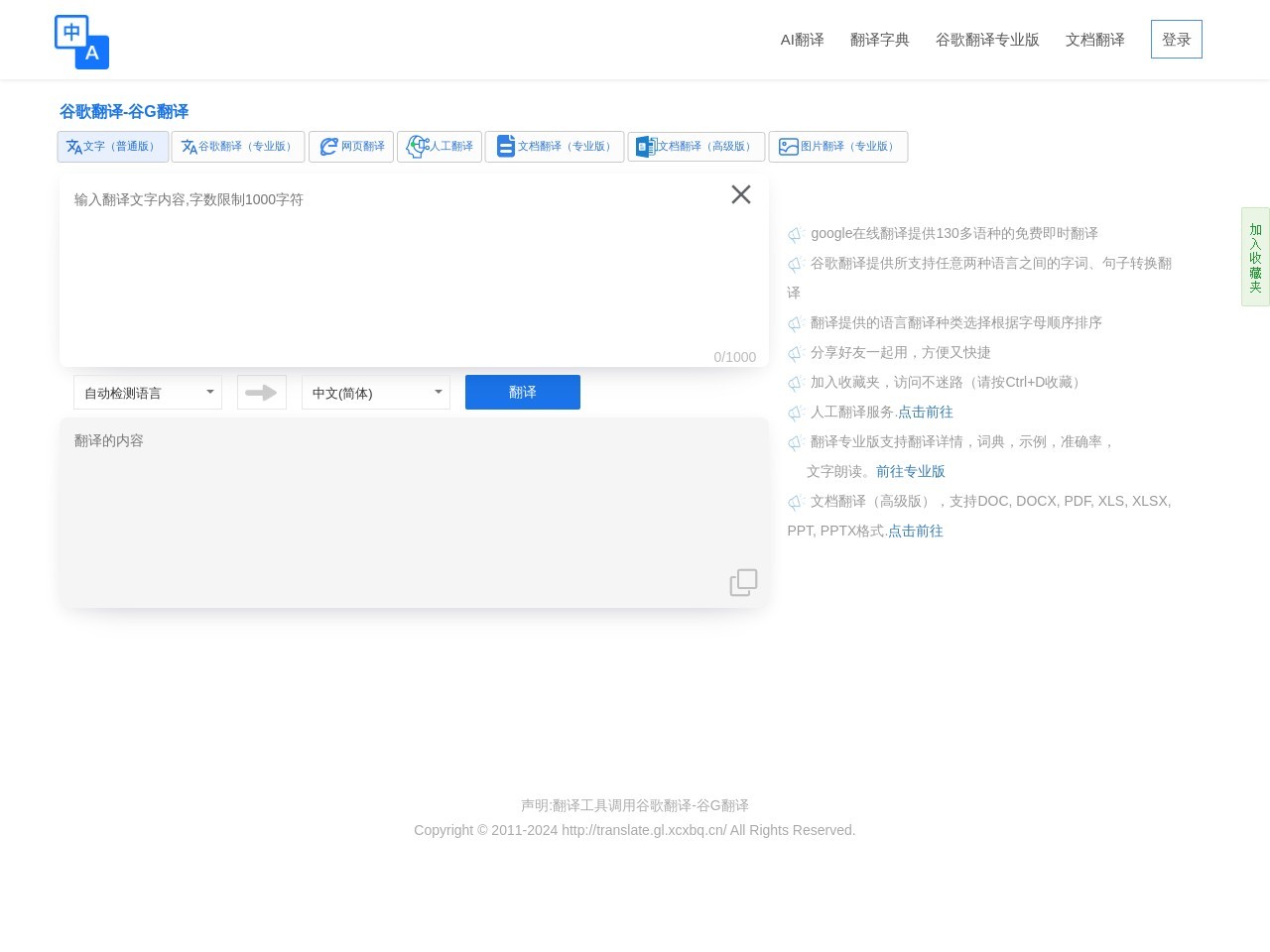Follow the 前往专业版 link
Image resolution: width=1270 pixels, height=952 pixels.
910,471
